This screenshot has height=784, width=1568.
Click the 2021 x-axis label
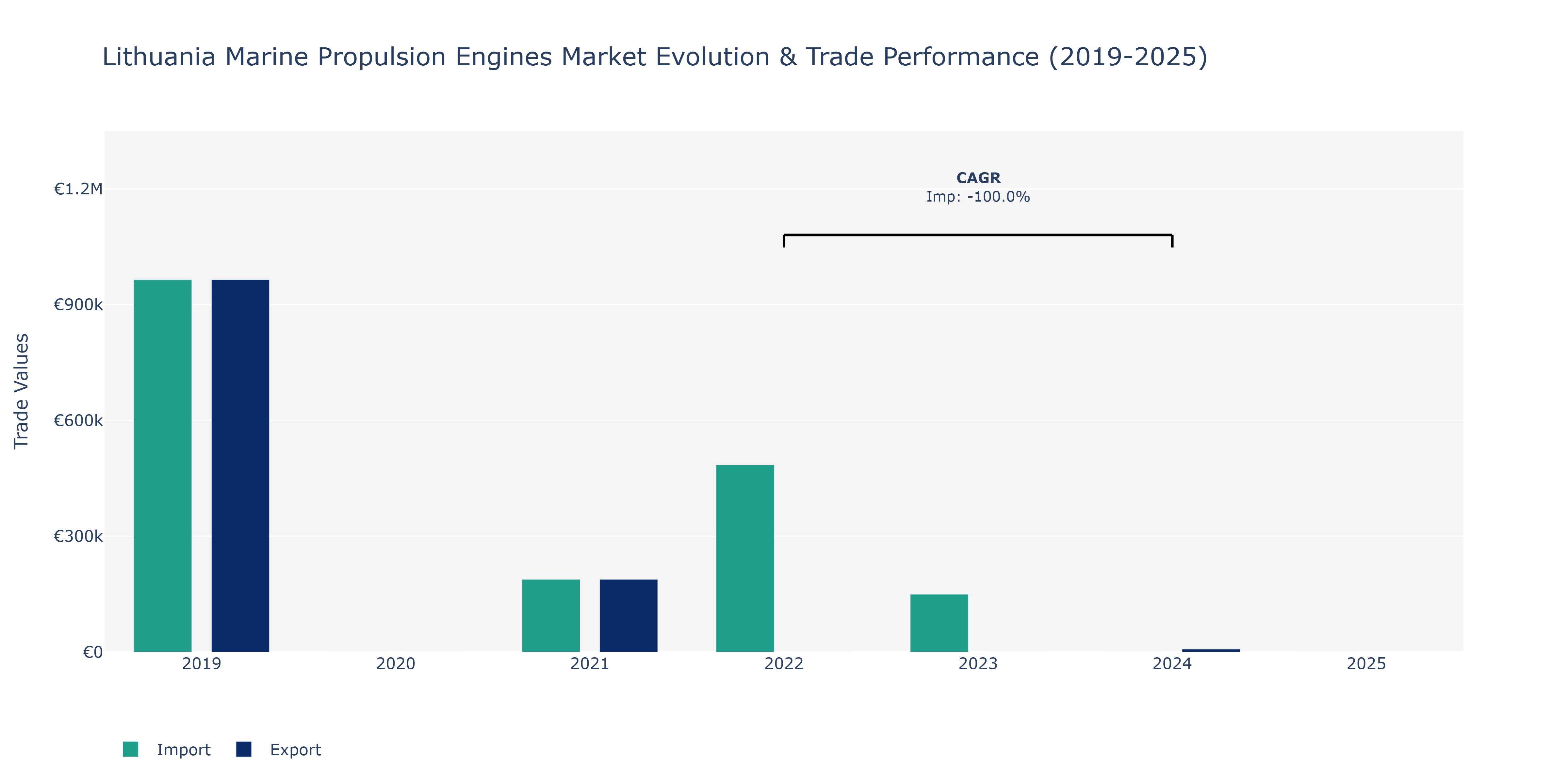[590, 663]
